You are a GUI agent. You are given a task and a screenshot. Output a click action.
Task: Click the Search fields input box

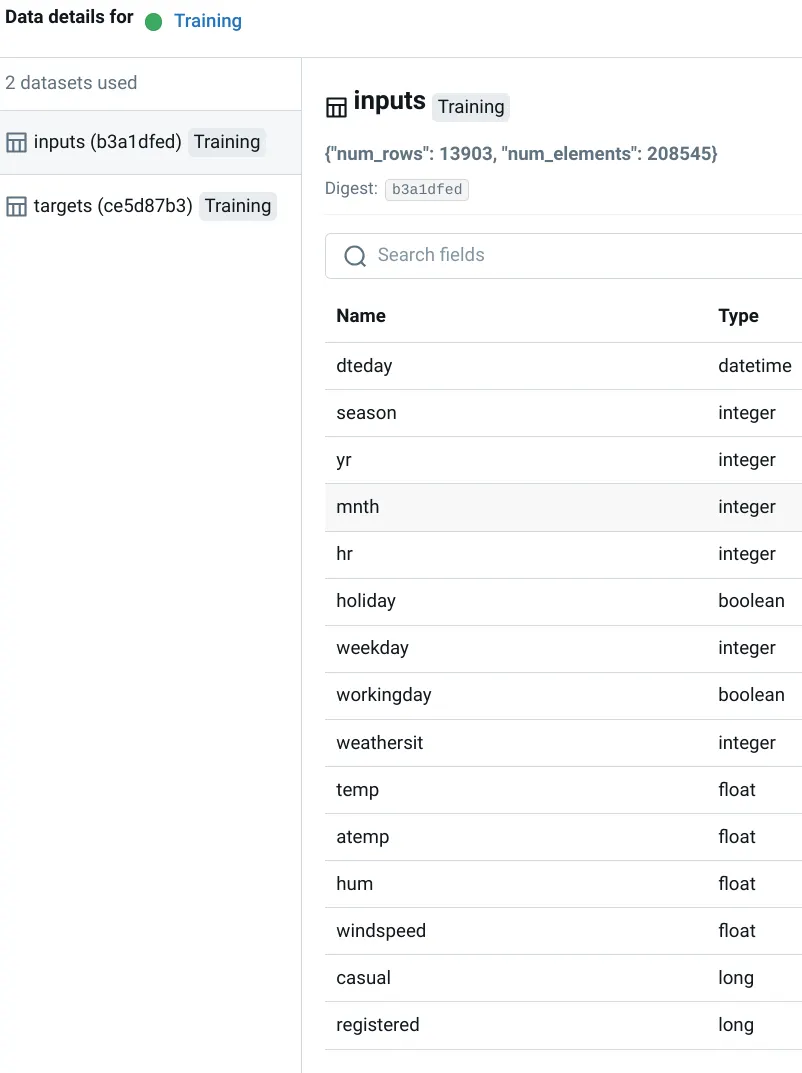point(563,256)
